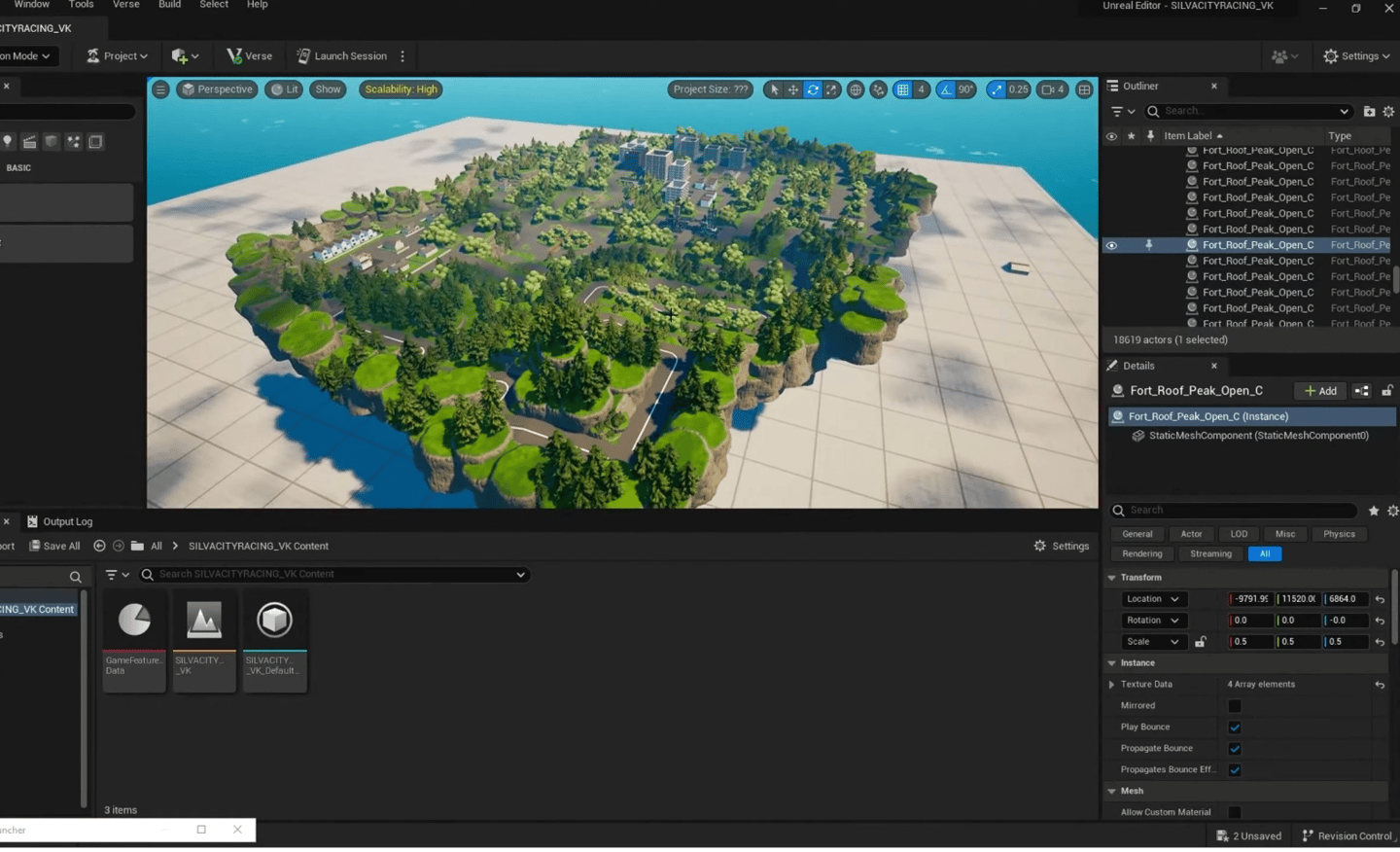The height and width of the screenshot is (852, 1400).
Task: Click the Visual Effects sparkle category icon
Action: click(74, 142)
